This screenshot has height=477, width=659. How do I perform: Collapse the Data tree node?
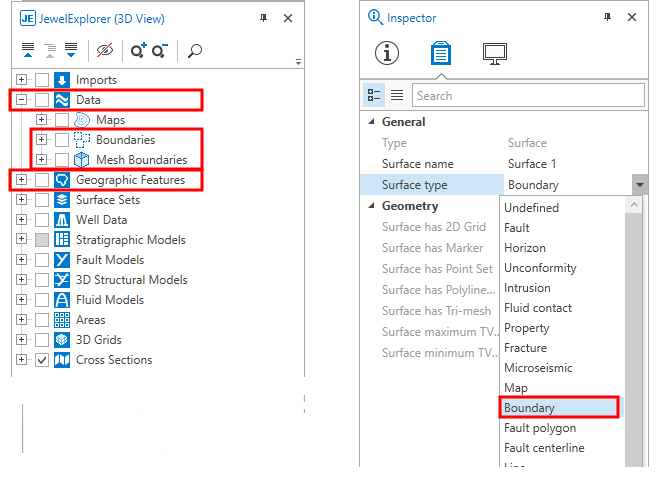[22, 100]
